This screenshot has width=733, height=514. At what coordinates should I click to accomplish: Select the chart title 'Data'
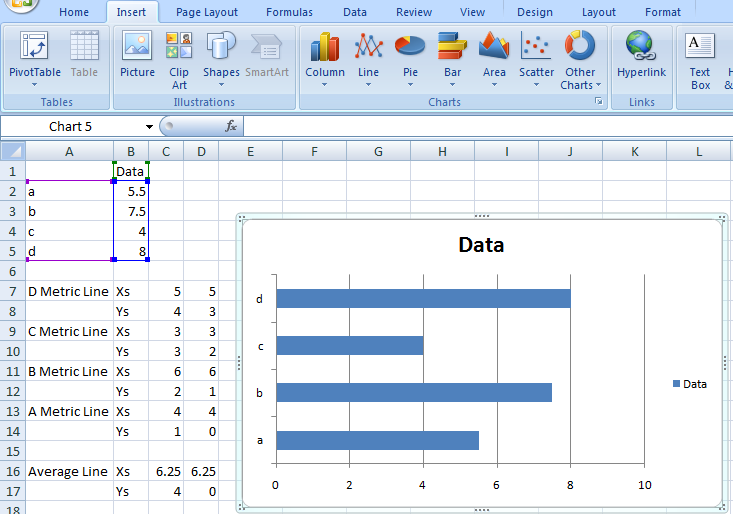coord(481,245)
